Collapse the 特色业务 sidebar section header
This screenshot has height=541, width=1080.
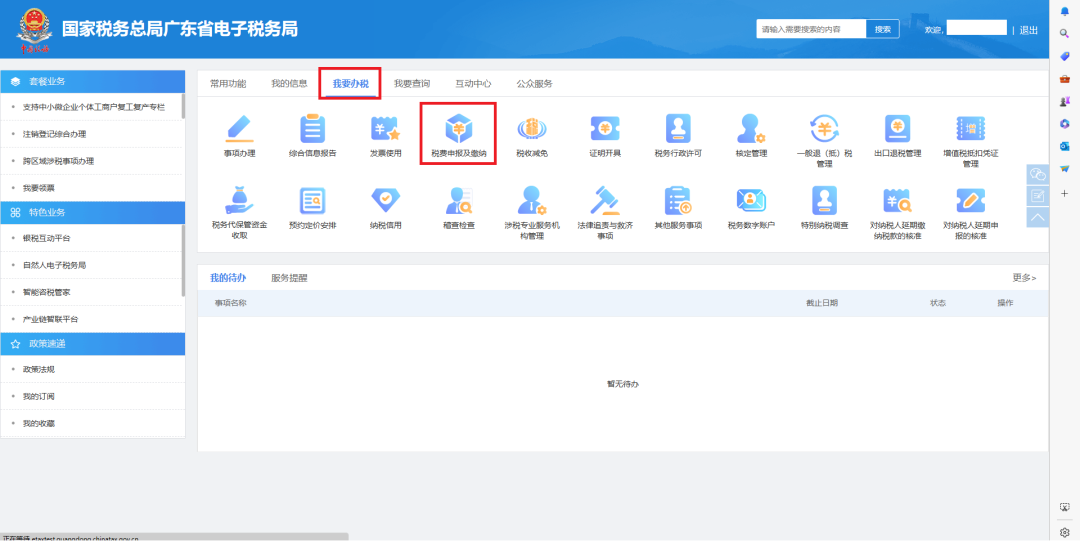pos(92,212)
